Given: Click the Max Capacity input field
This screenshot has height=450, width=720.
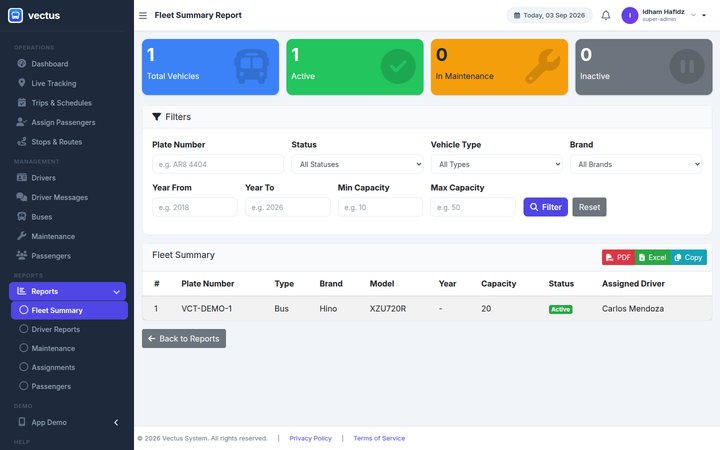Looking at the screenshot, I should [473, 207].
